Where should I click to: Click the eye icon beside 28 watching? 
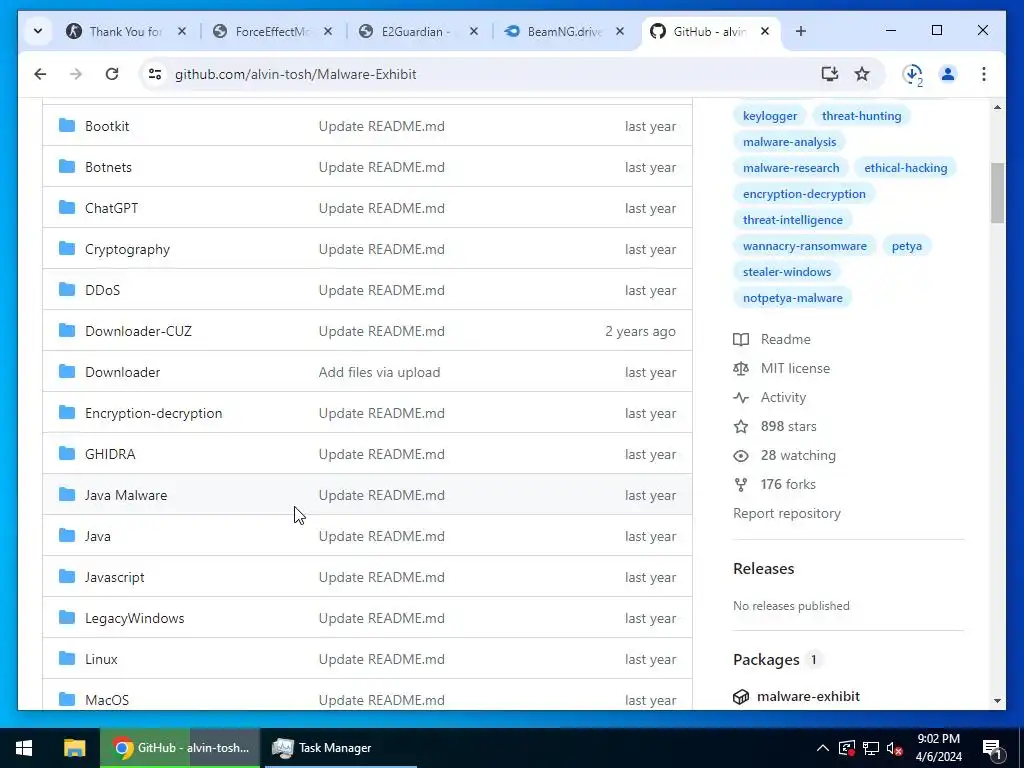tap(741, 455)
